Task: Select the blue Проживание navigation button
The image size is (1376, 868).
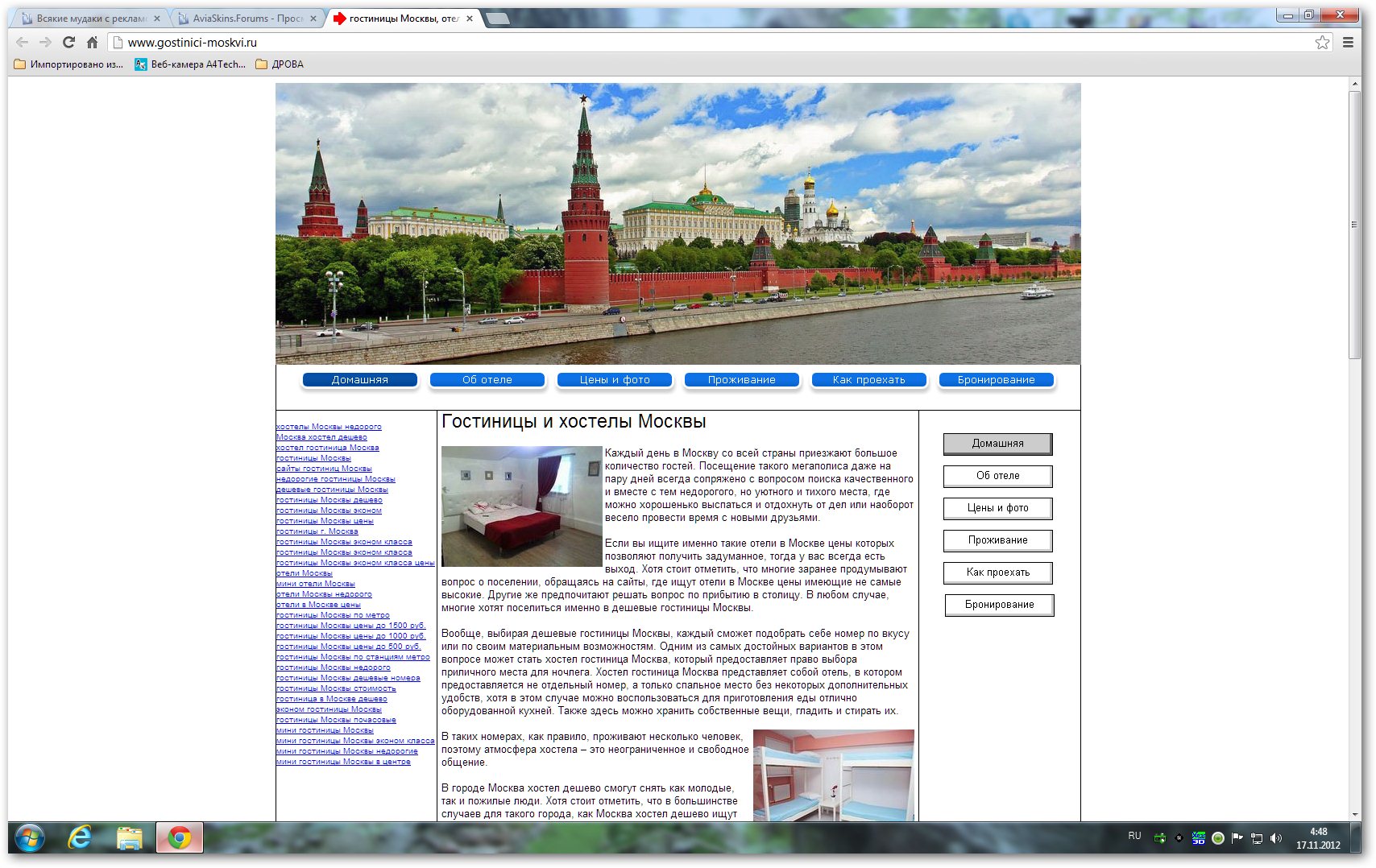Action: click(742, 380)
